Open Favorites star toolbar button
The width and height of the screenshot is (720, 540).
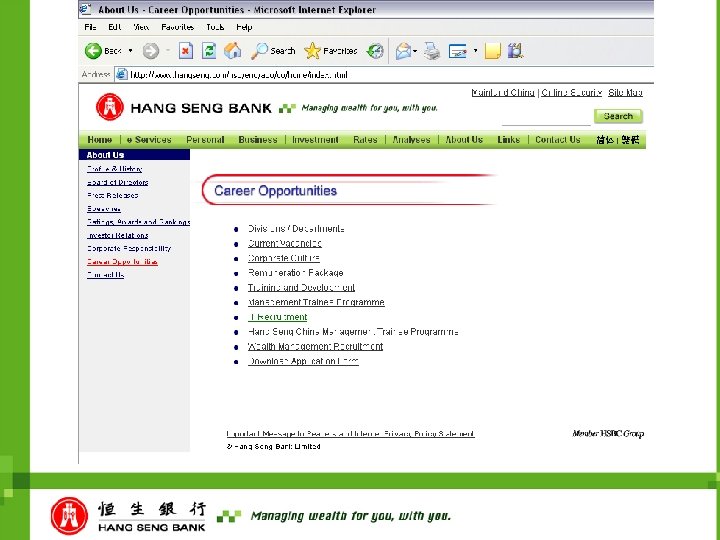331,51
